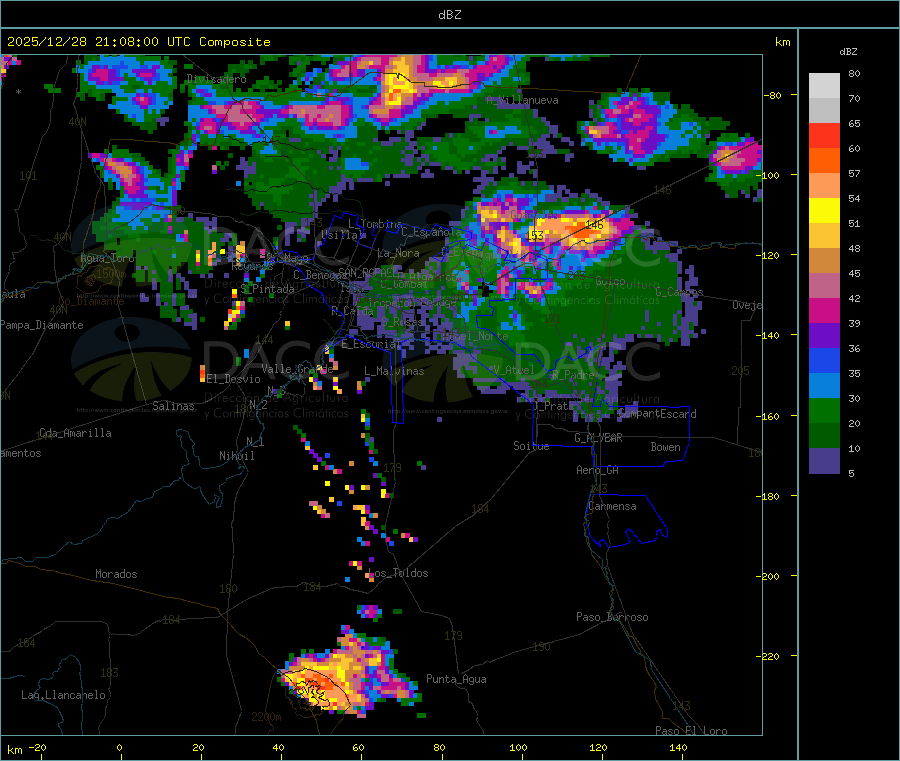Click the 'Aero_GA' label
900x761 pixels.
[598, 470]
